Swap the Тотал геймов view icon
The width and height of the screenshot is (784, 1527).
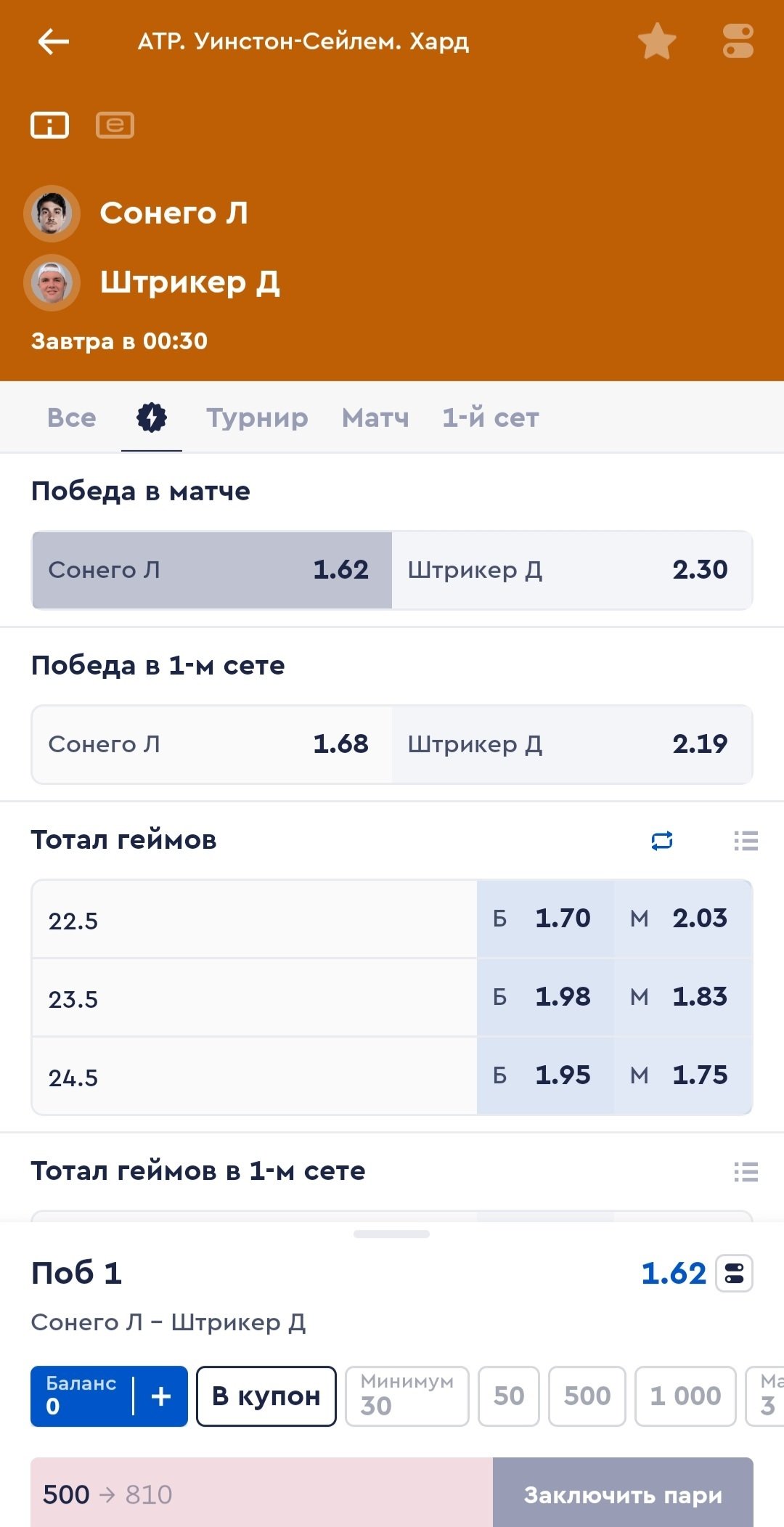[x=662, y=841]
